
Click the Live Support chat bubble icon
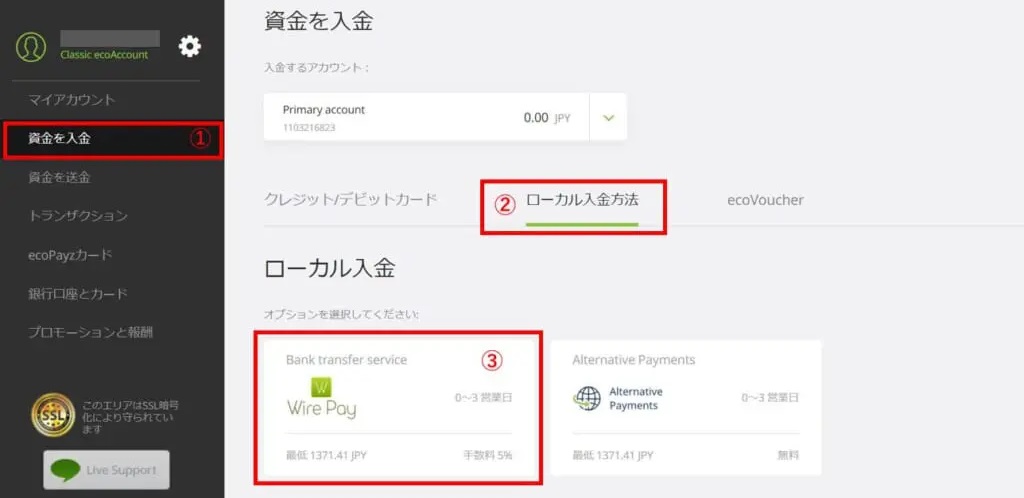click(x=66, y=470)
